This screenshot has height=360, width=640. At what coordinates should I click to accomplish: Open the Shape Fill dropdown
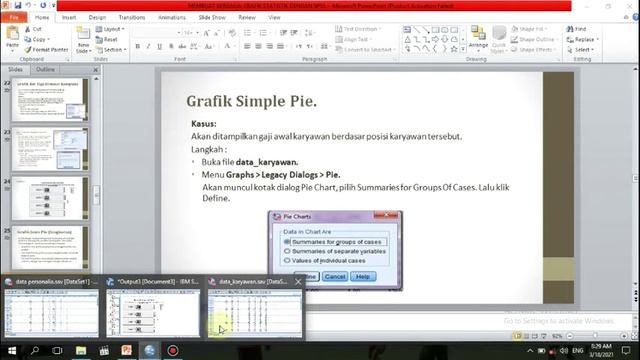(529, 29)
